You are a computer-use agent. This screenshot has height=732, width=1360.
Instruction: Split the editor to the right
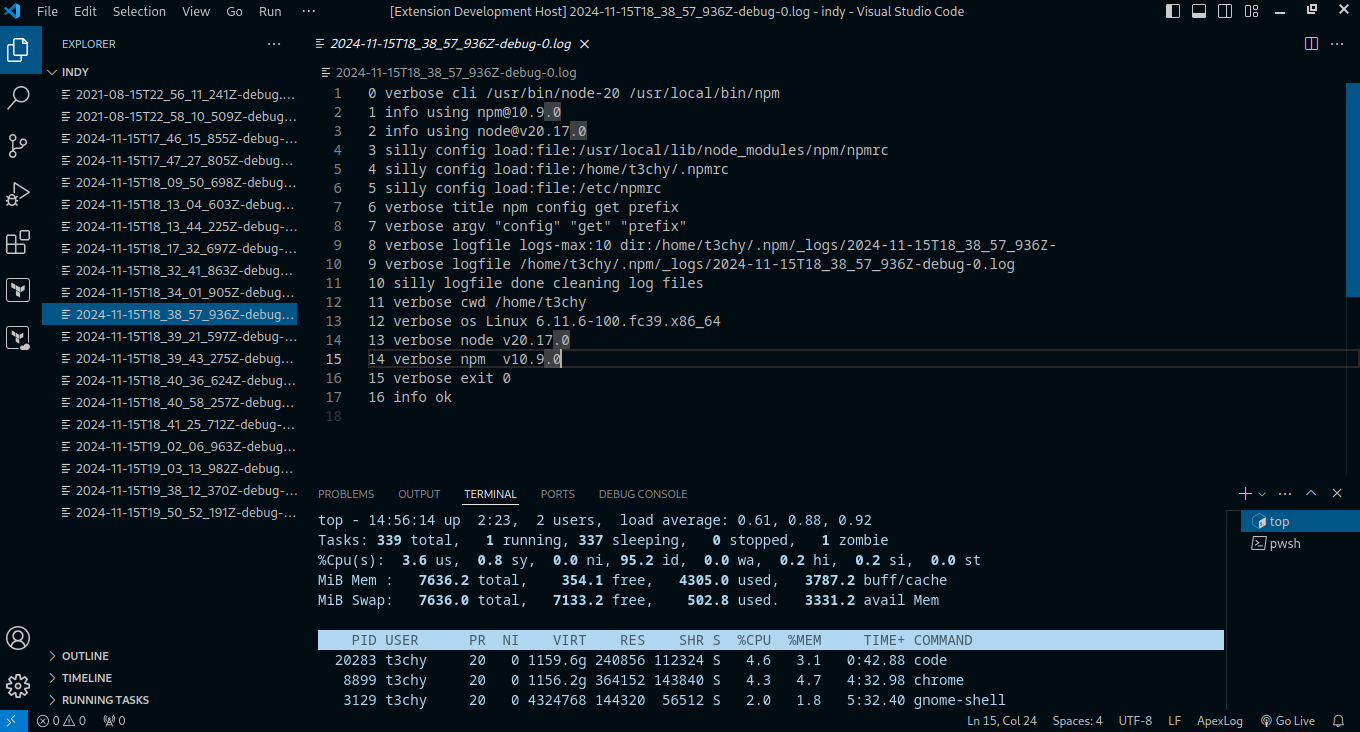click(x=1312, y=44)
